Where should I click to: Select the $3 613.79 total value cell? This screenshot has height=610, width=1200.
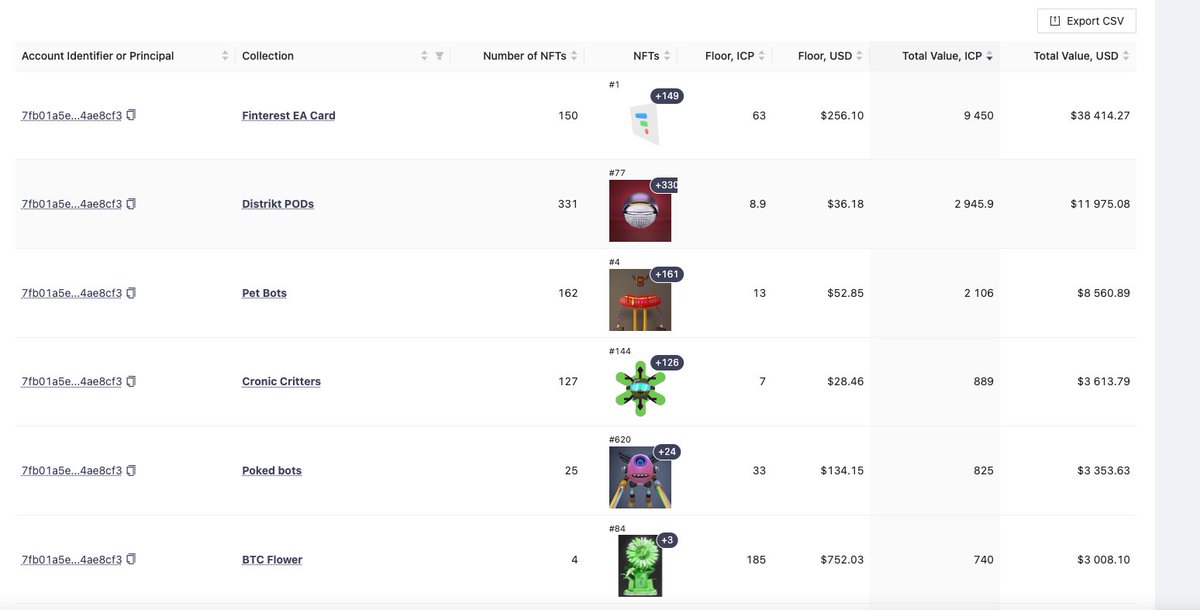(1103, 381)
